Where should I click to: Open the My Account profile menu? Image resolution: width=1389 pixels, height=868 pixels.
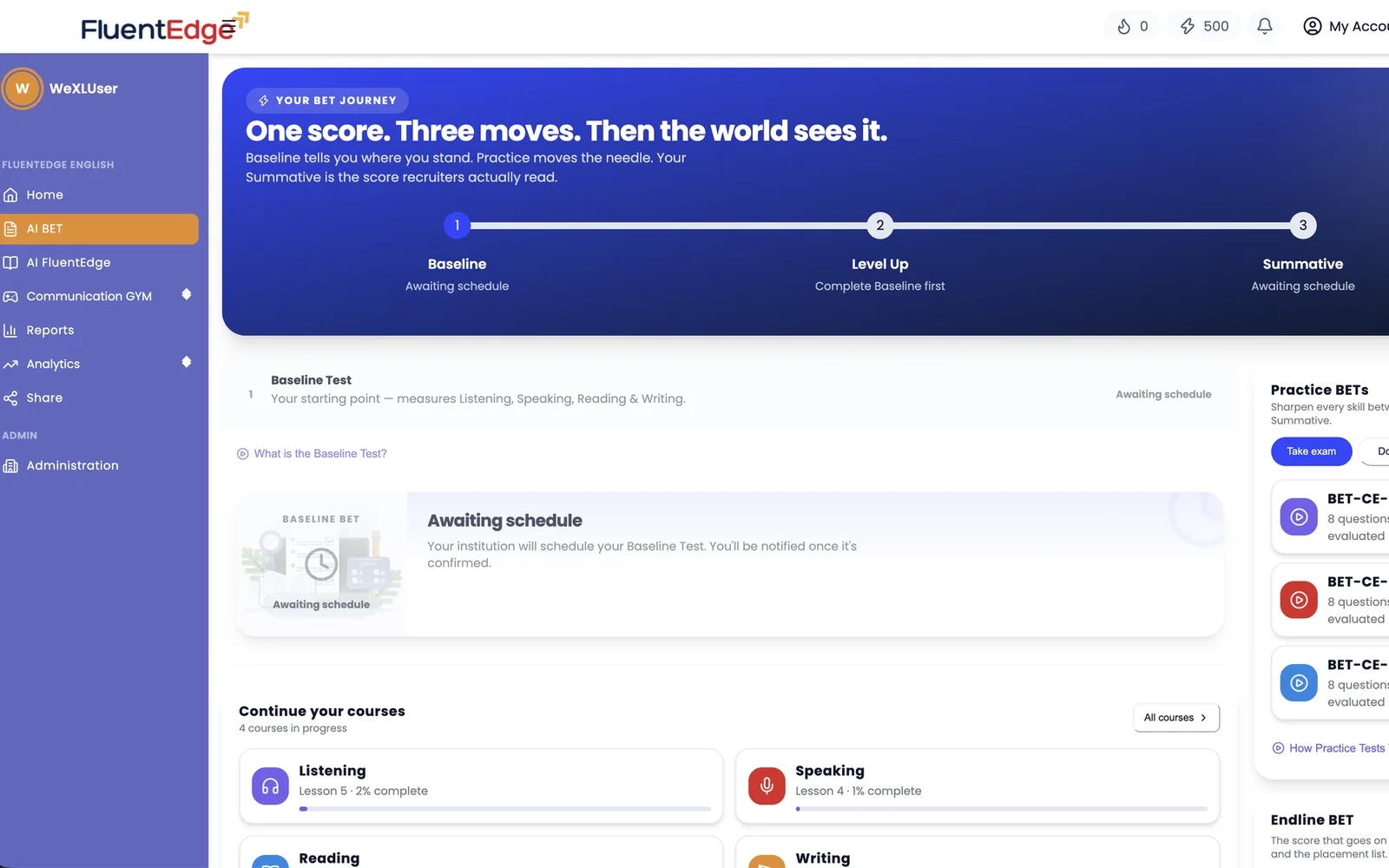[1346, 26]
